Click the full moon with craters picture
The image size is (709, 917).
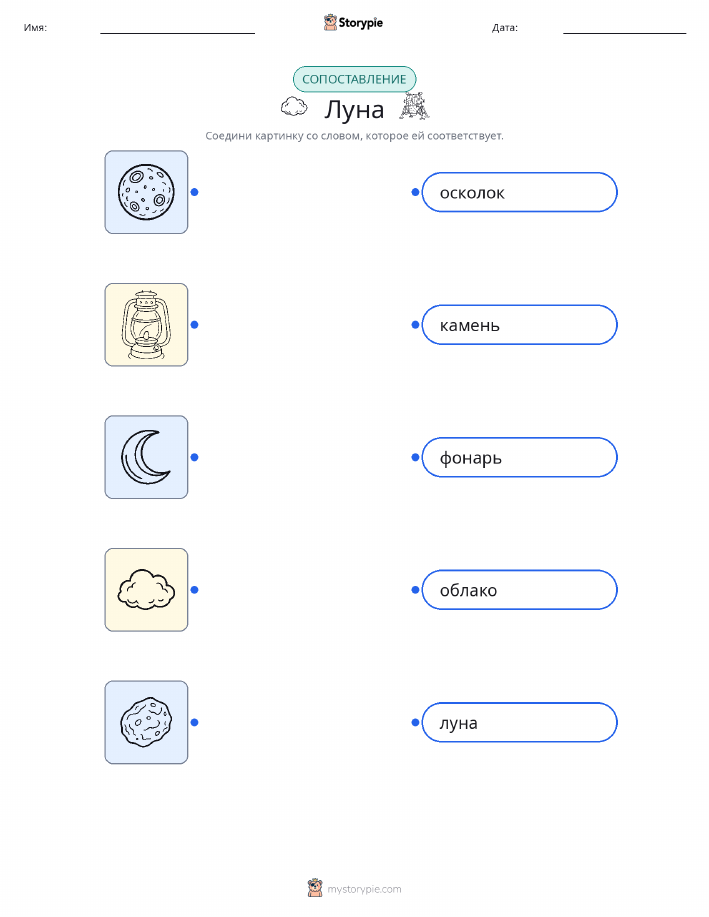click(x=146, y=192)
